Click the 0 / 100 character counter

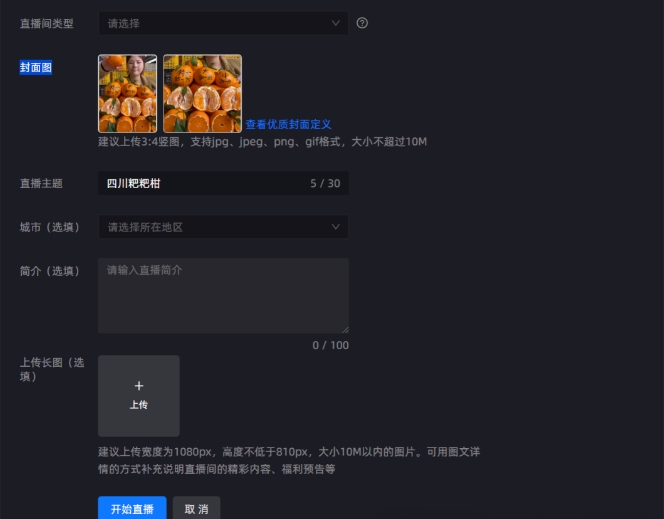(x=331, y=345)
